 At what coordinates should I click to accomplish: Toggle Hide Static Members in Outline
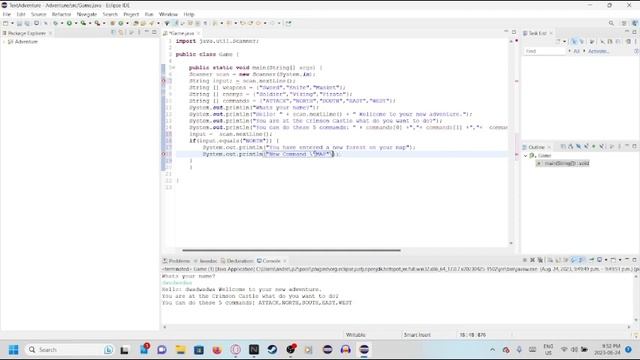pos(586,147)
